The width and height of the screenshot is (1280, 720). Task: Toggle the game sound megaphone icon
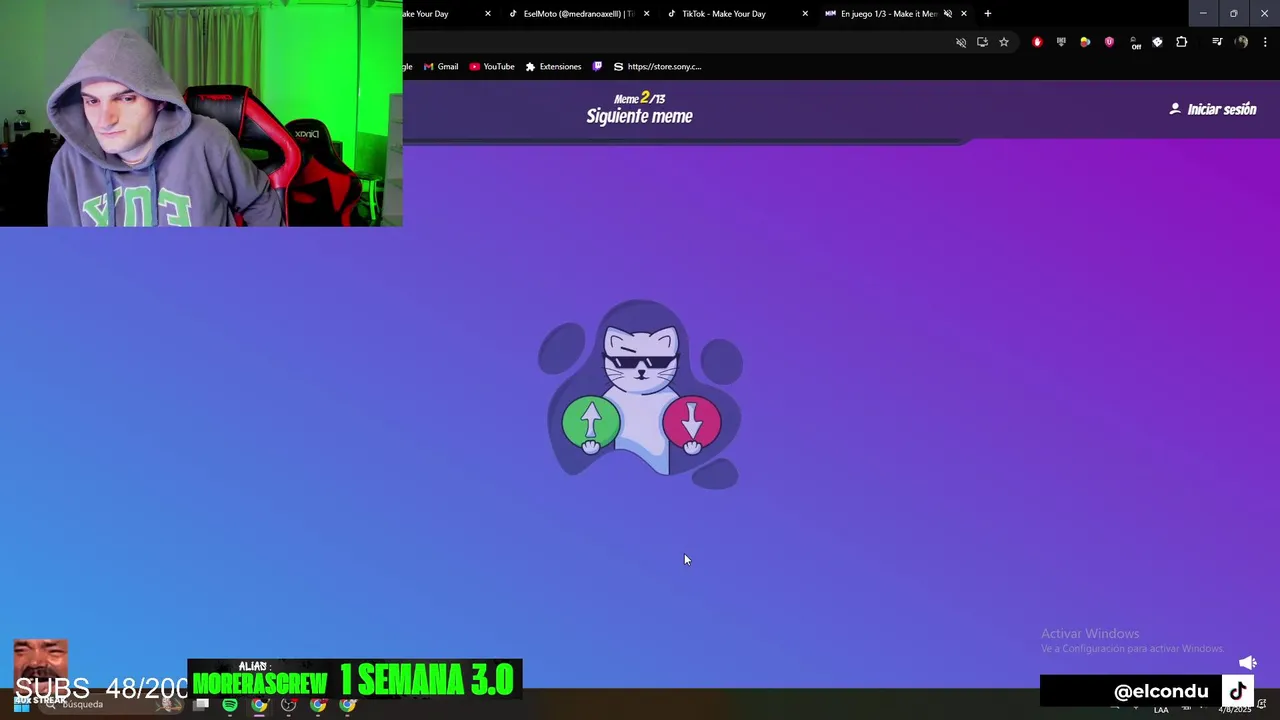coord(1247,663)
